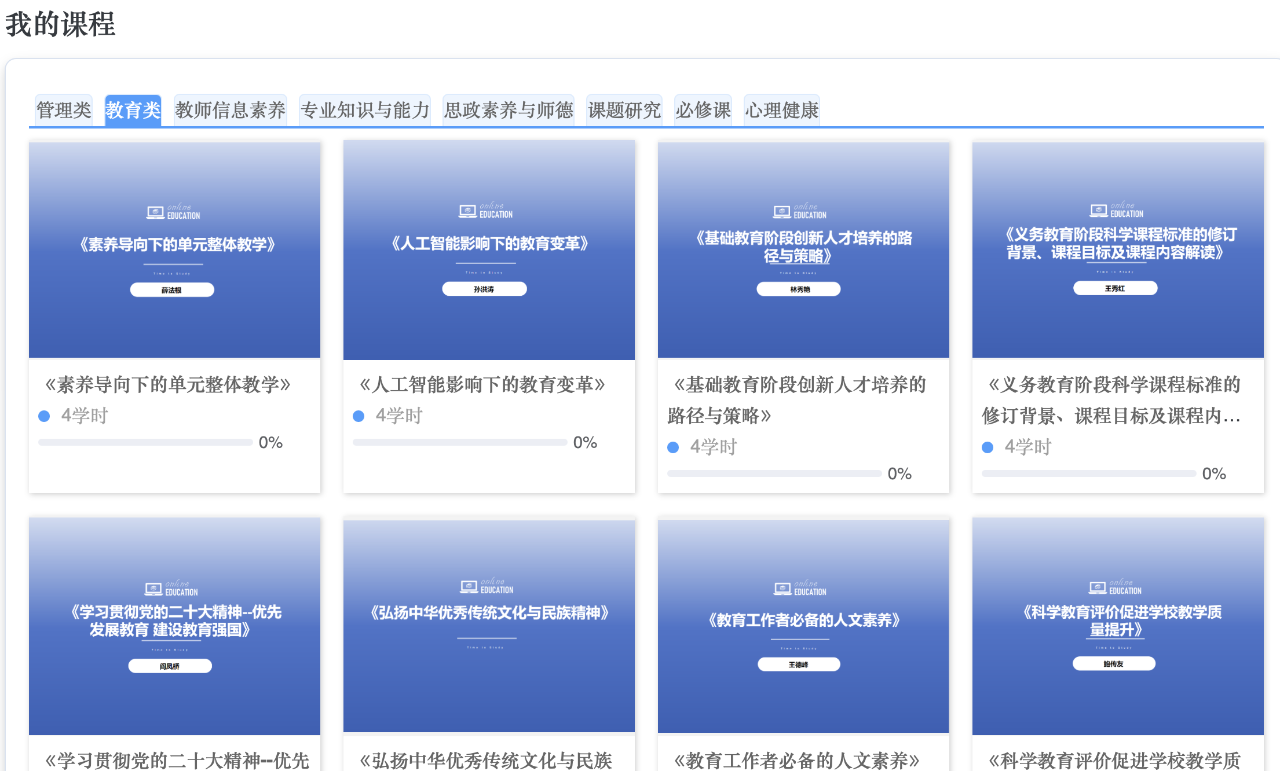Click 4学时 text under 义务教育阶段科学课程标准
1280x771 pixels.
[1028, 447]
